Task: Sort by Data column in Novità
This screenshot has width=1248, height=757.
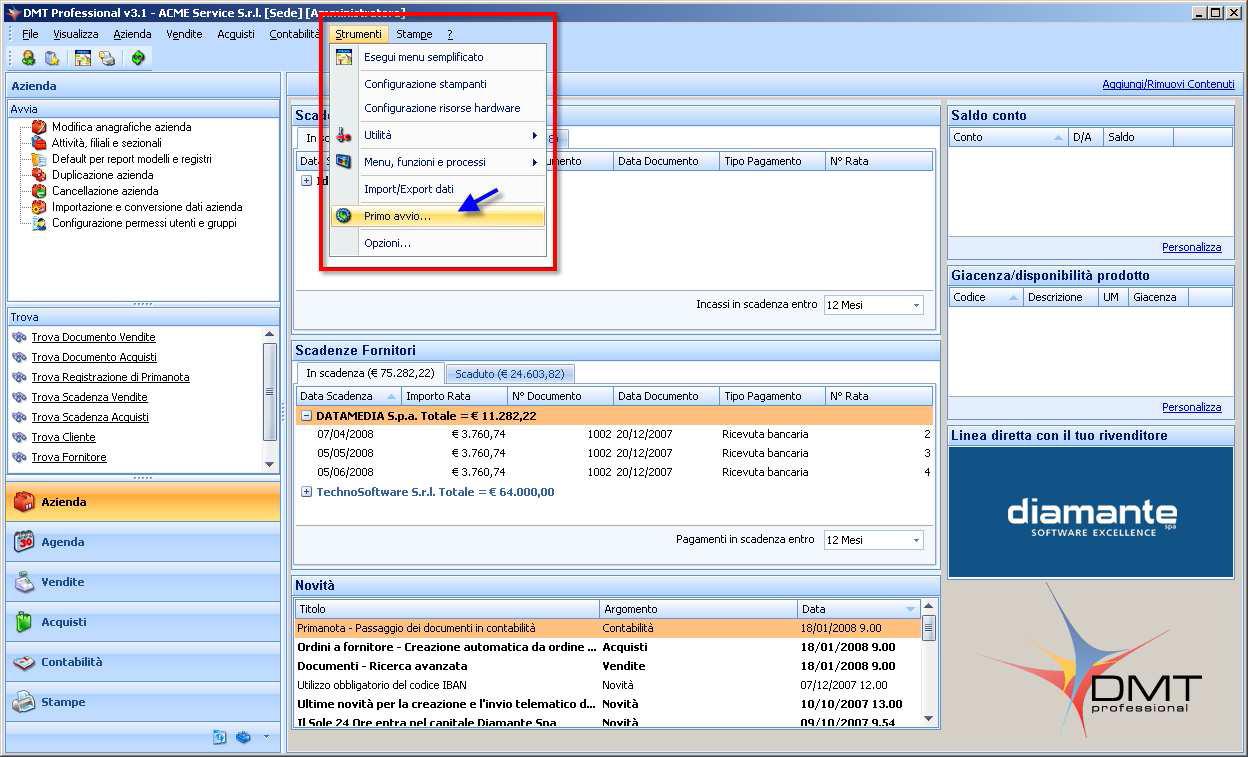Action: click(859, 609)
